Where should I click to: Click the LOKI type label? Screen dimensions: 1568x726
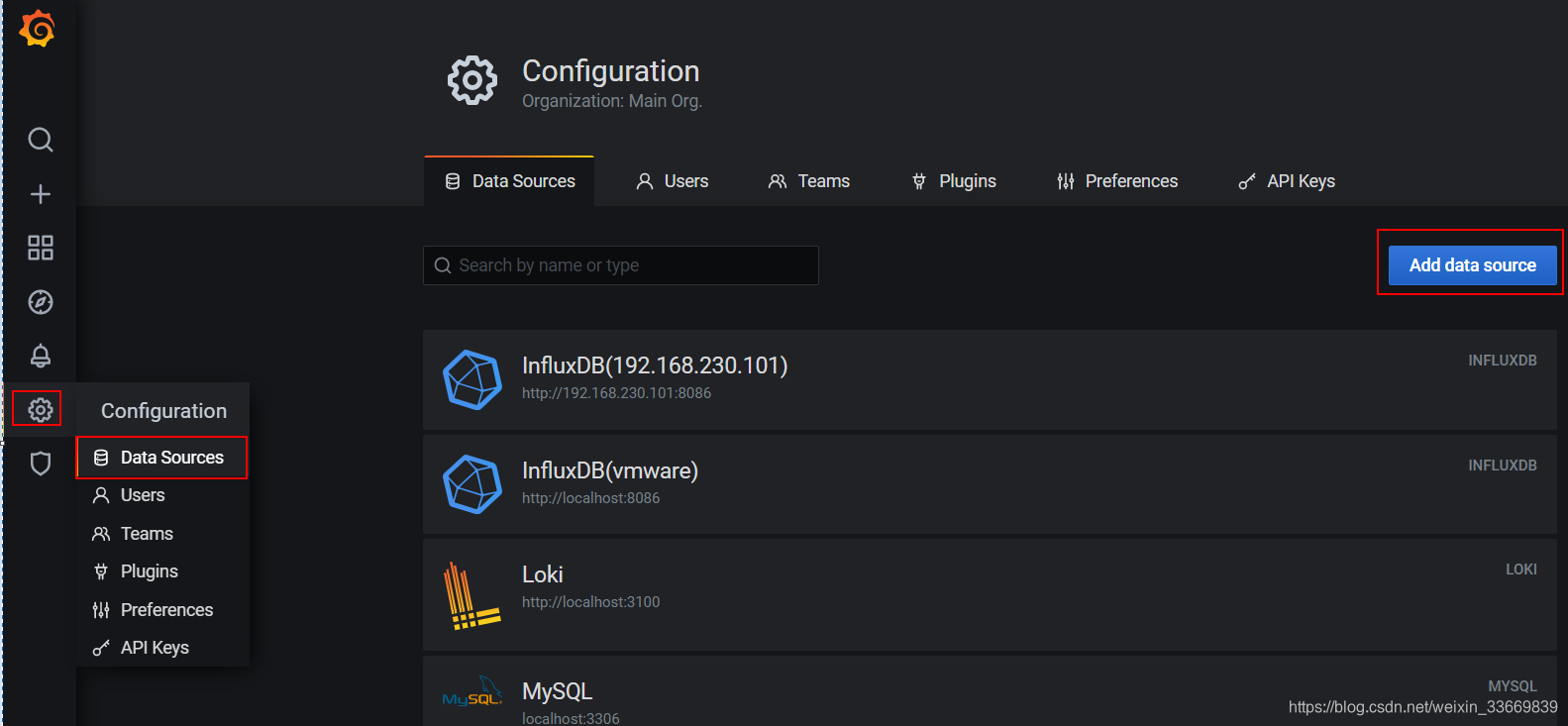coord(1520,570)
